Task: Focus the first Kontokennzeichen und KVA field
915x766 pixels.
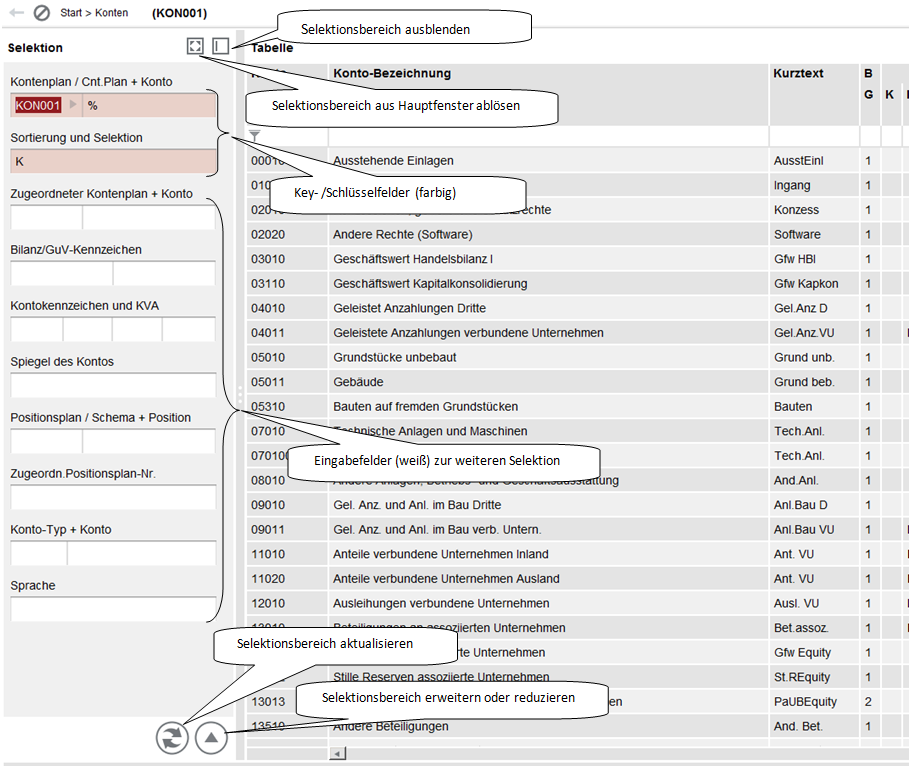Action: tap(36, 330)
